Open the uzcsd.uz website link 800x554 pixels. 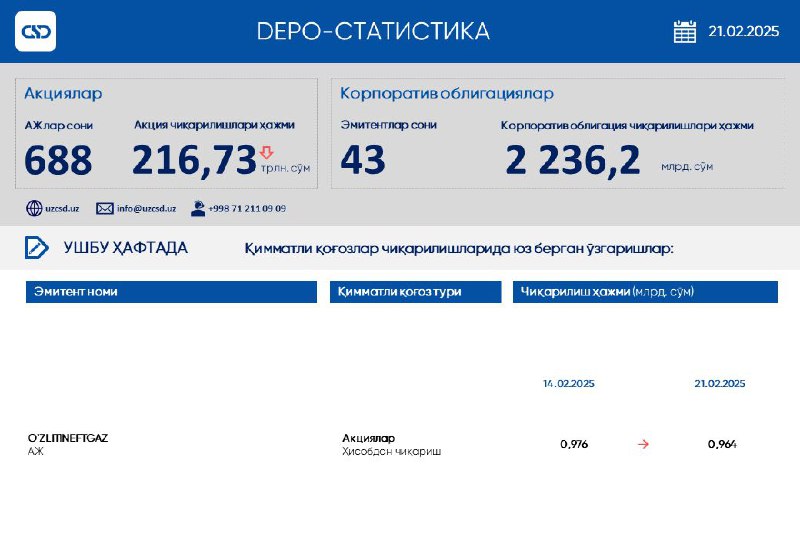[62, 208]
